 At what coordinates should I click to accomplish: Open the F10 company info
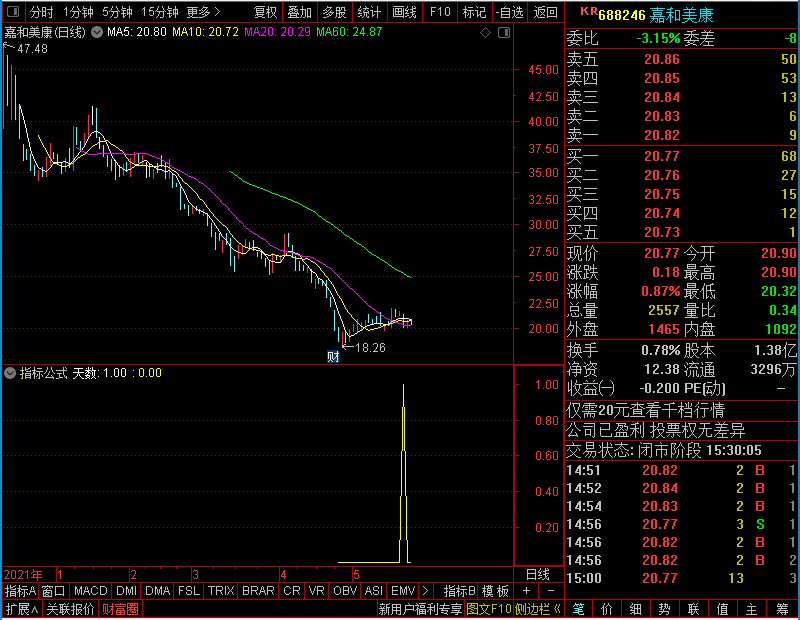pyautogui.click(x=440, y=12)
